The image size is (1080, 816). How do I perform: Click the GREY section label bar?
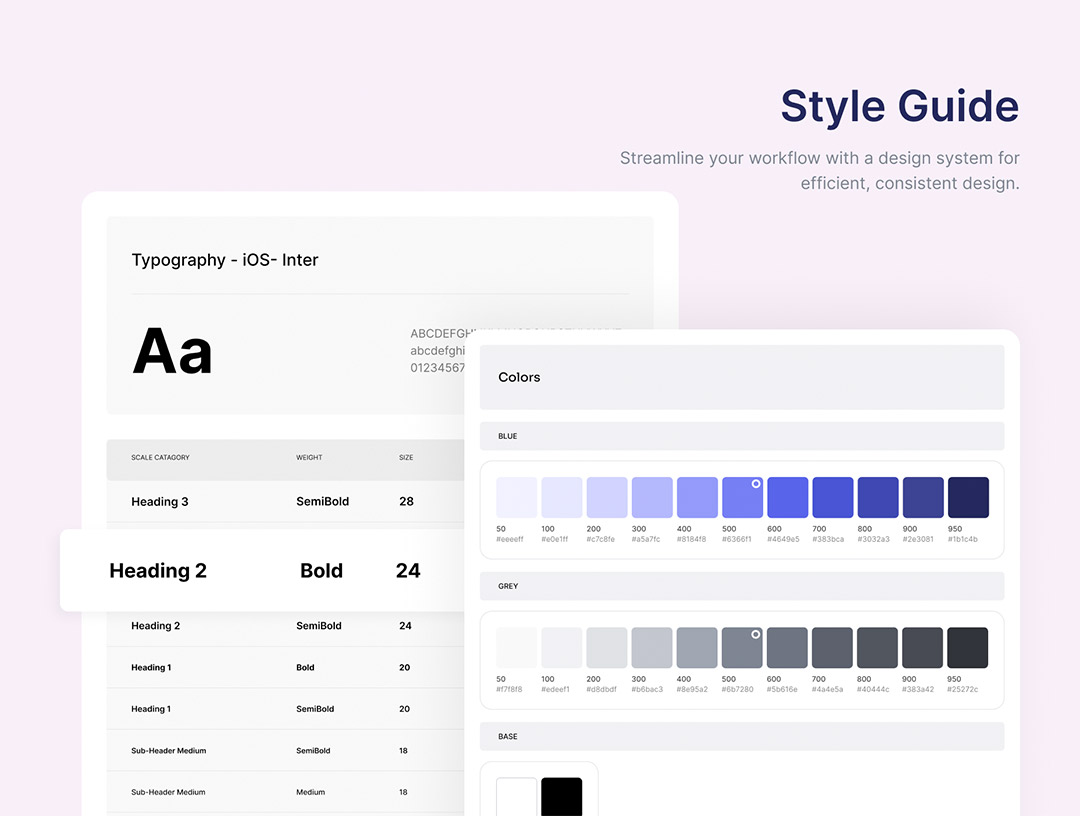click(x=741, y=586)
